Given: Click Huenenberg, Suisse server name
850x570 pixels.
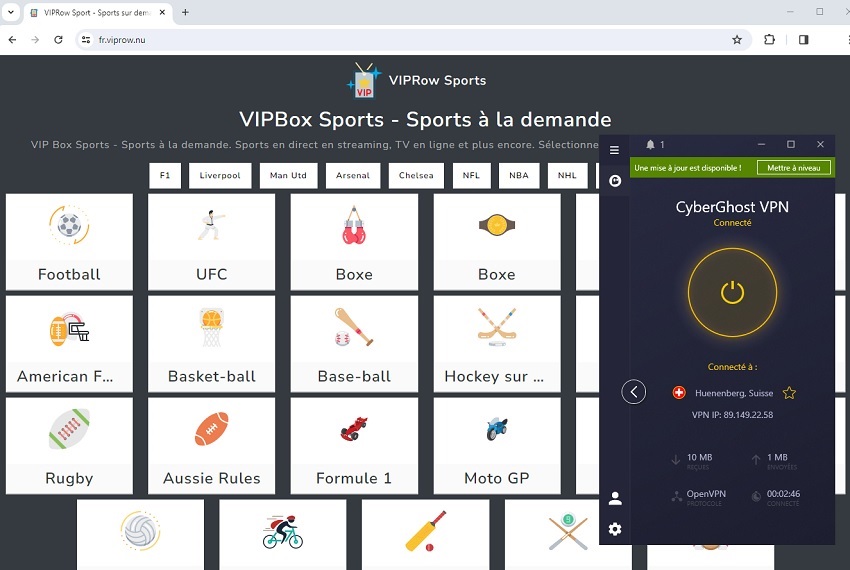Looking at the screenshot, I should 734,393.
